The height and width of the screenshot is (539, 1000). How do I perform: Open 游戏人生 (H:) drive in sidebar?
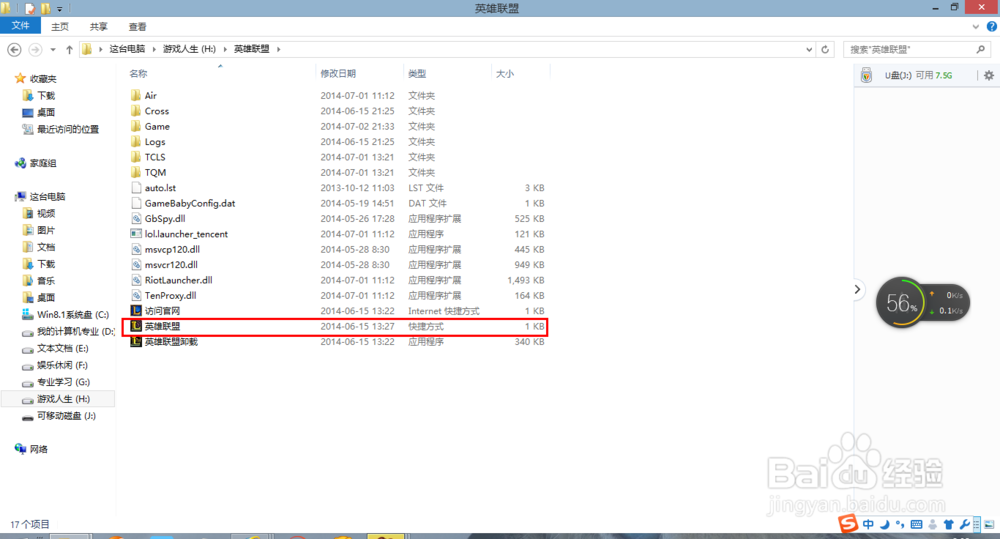click(63, 399)
